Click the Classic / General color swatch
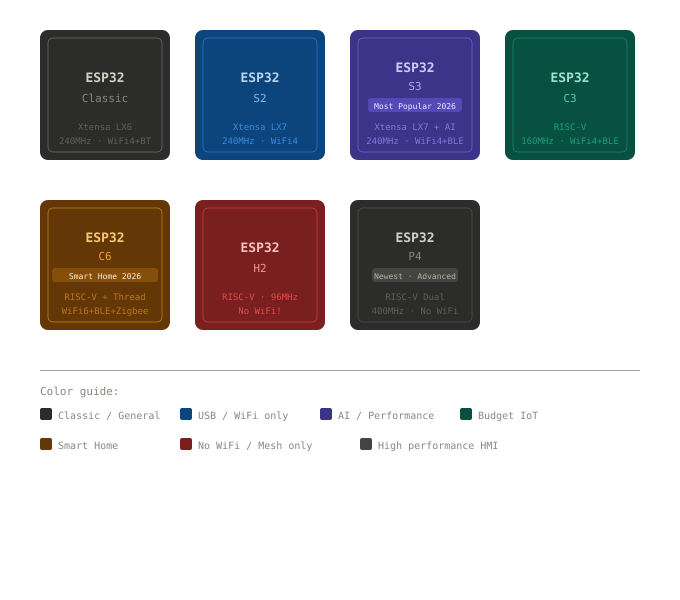Image resolution: width=680 pixels, height=600 pixels. tap(46, 414)
